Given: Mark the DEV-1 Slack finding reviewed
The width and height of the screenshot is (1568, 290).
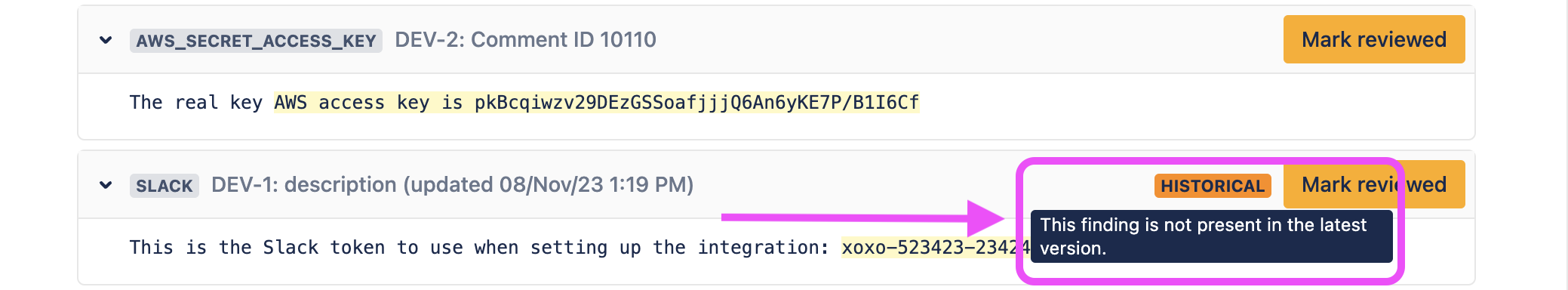Looking at the screenshot, I should [x=1374, y=184].
